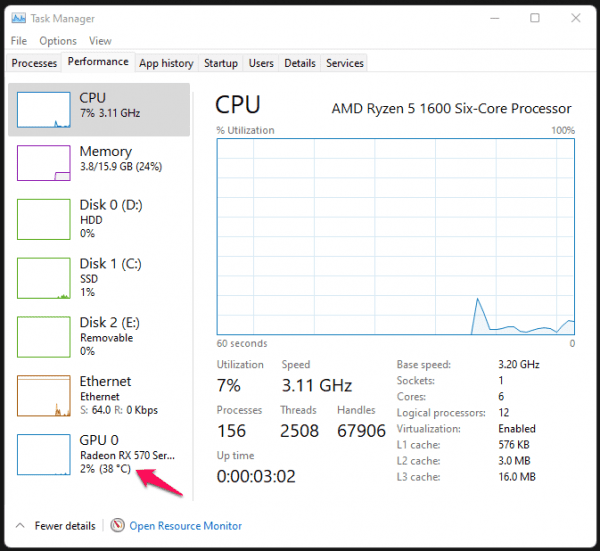Select the GPU 0 mini graph thumbnail

[44, 455]
